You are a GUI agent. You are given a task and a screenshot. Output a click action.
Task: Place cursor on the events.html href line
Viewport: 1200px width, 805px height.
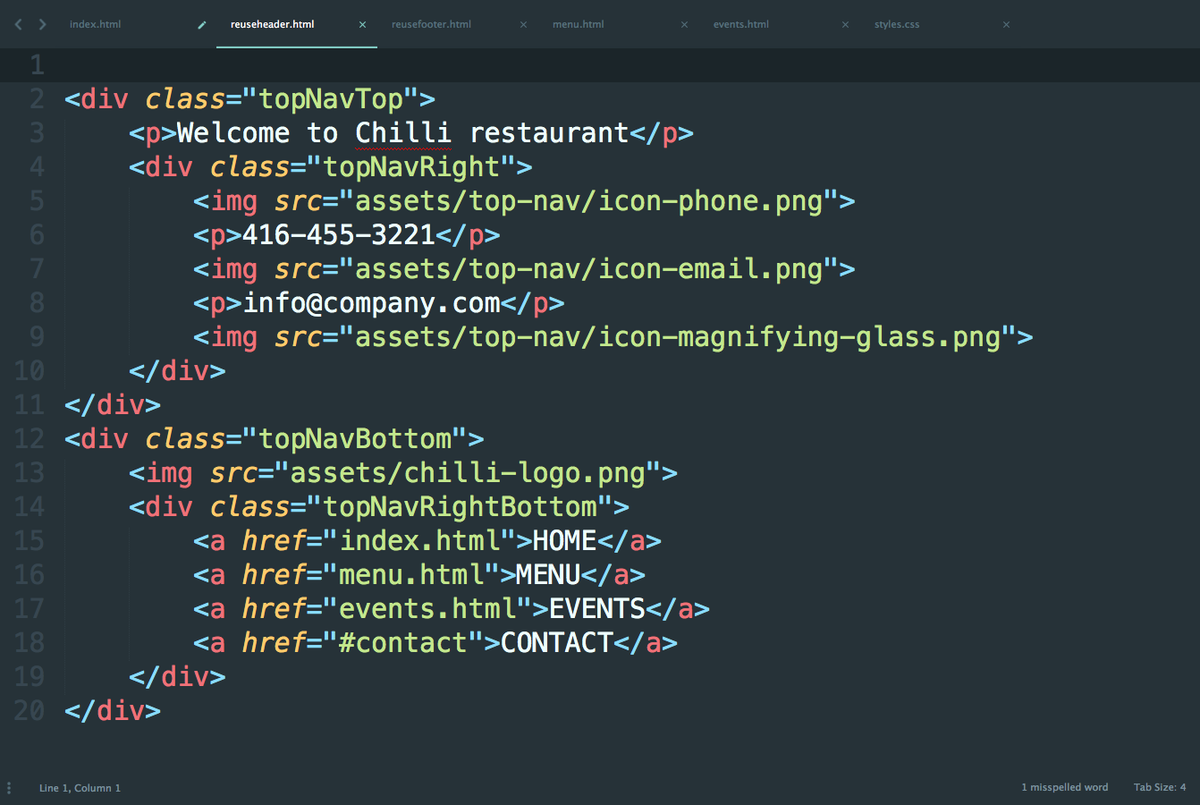click(x=451, y=608)
